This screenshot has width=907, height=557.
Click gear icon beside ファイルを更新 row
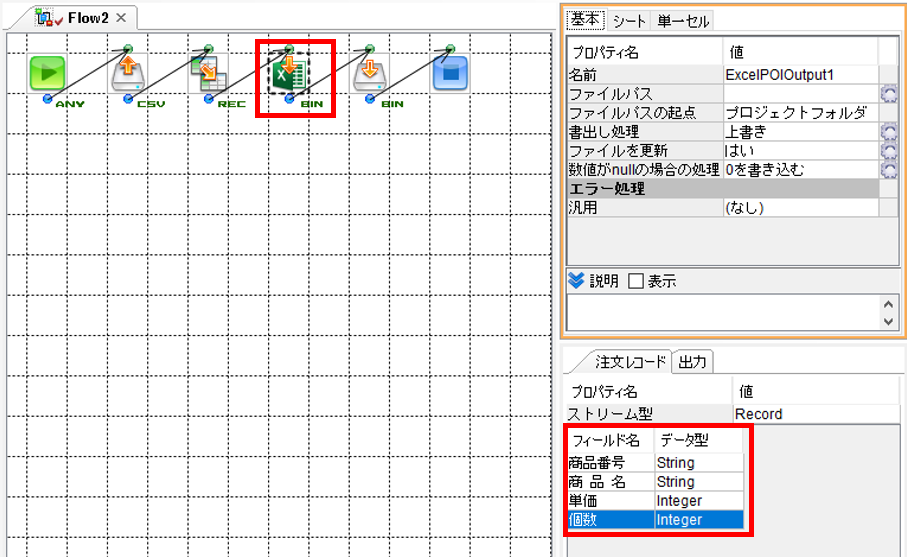tap(888, 151)
